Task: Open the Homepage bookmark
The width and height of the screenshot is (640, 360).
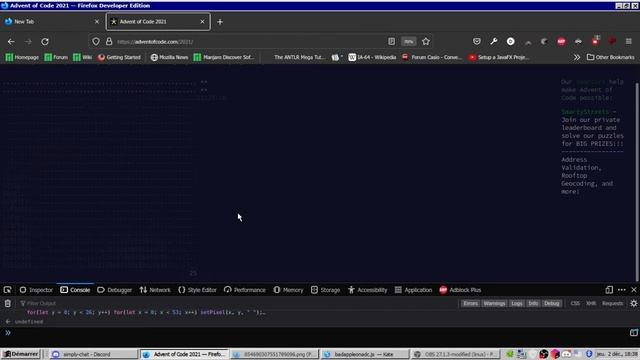Action: [22, 58]
